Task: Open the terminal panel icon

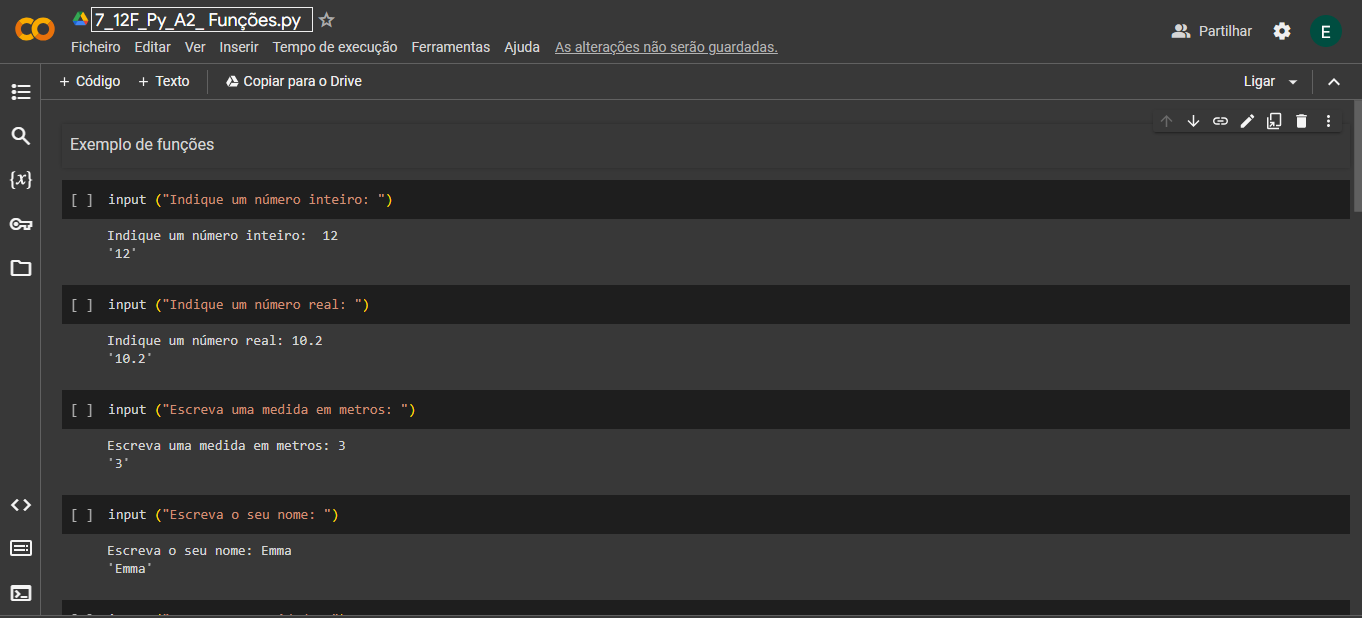Action: click(21, 593)
